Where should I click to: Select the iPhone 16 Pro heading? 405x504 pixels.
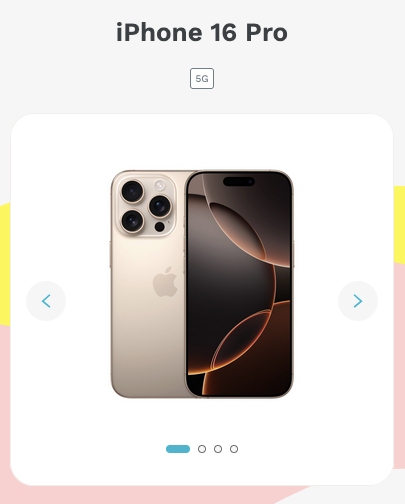[202, 32]
